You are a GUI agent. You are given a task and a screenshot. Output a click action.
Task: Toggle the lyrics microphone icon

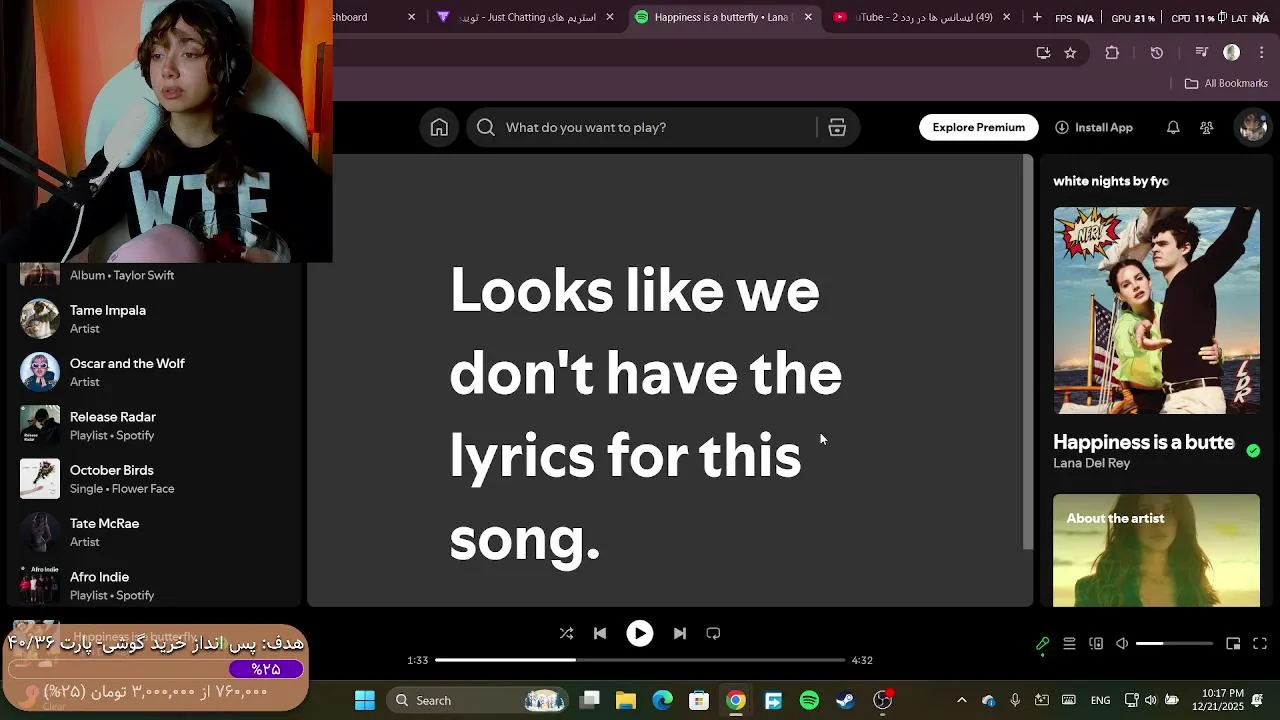[1042, 644]
